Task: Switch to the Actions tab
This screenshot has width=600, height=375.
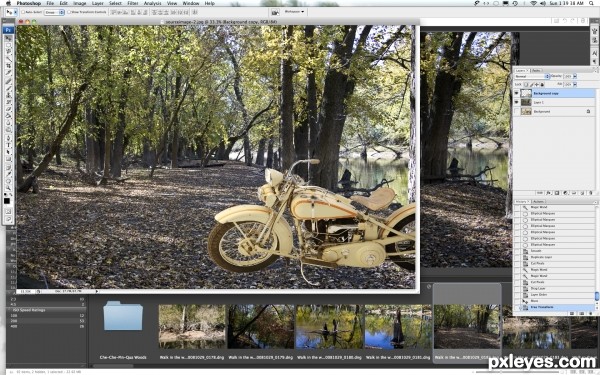Action: (539, 201)
